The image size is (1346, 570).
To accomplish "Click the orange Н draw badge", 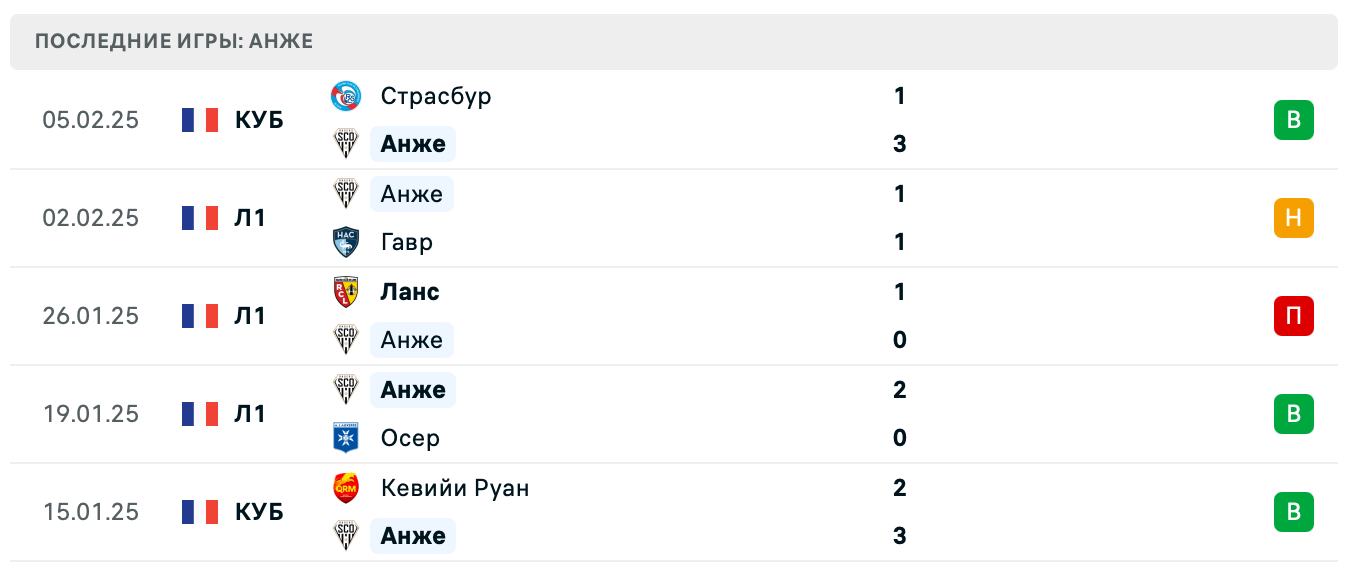I will pyautogui.click(x=1293, y=218).
